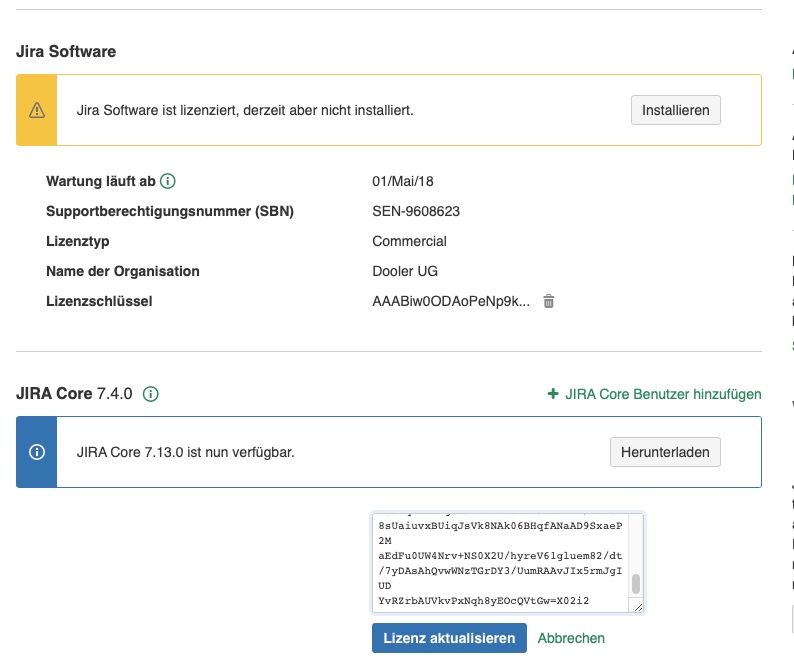
Task: Click the JIRA Core 7.4.0 heading
Action: (74, 393)
